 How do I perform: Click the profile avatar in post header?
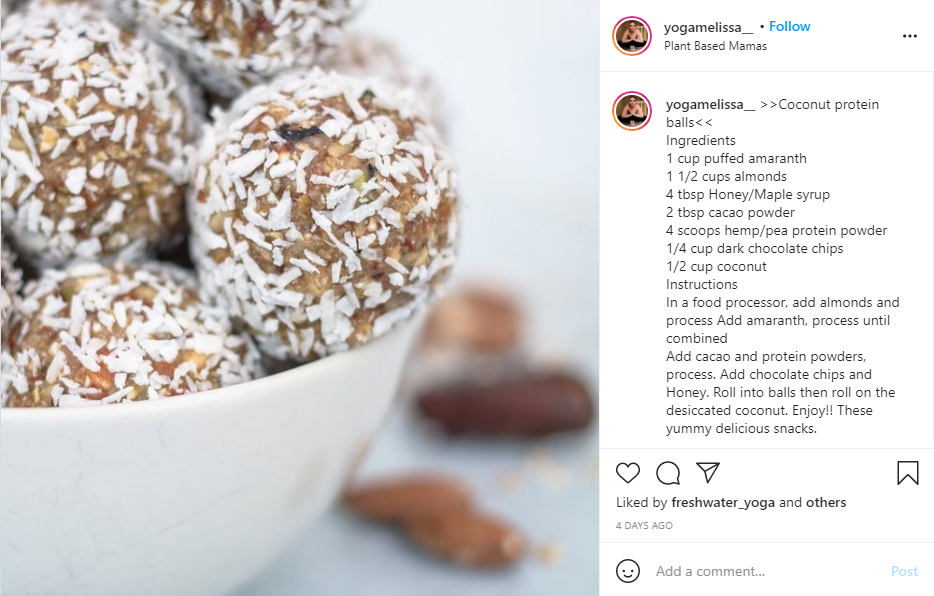[x=632, y=36]
